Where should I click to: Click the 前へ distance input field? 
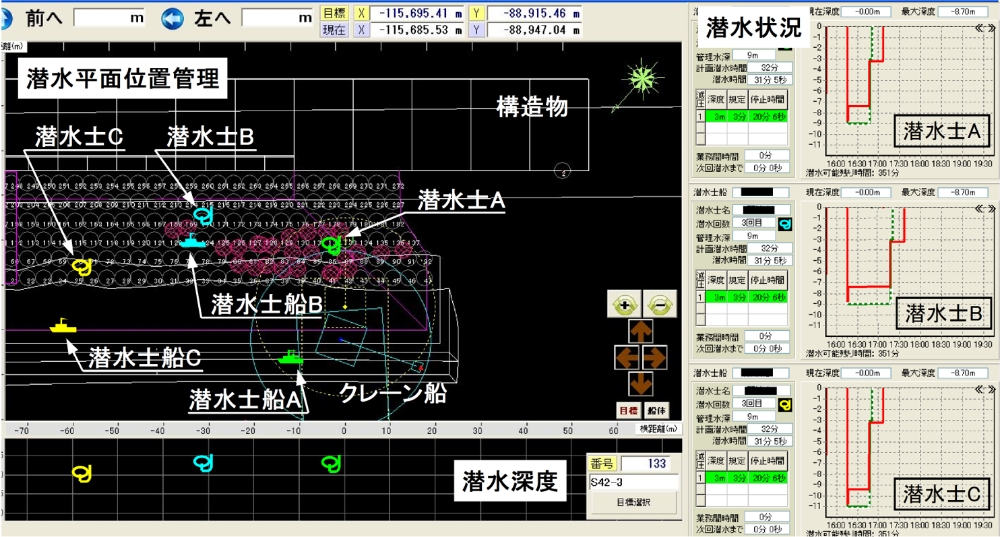[x=108, y=18]
